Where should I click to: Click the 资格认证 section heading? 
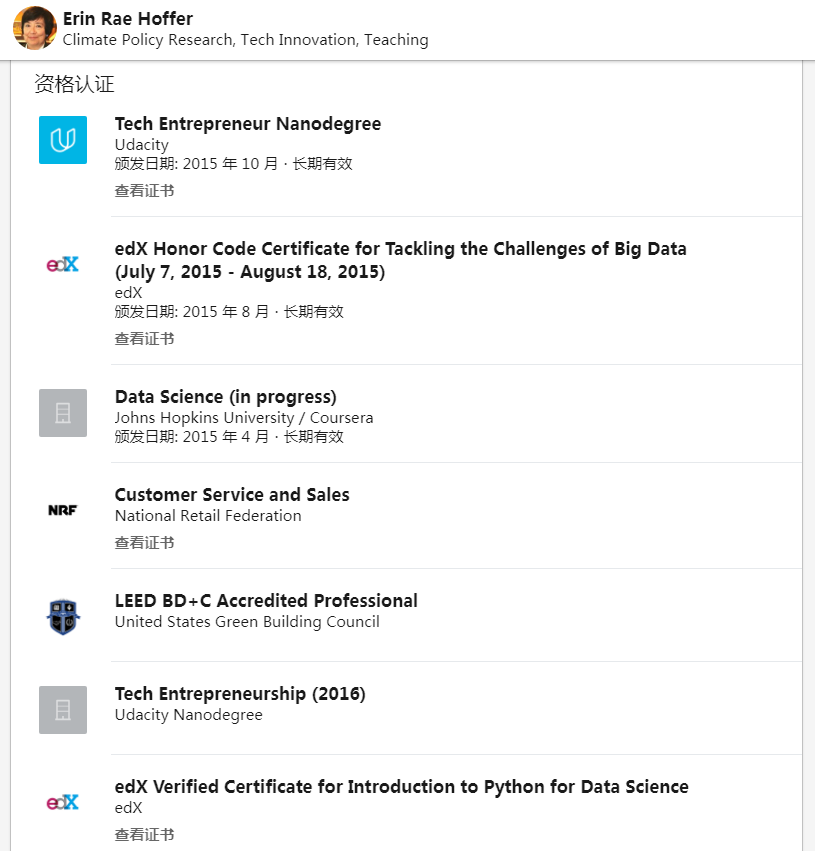tap(74, 84)
